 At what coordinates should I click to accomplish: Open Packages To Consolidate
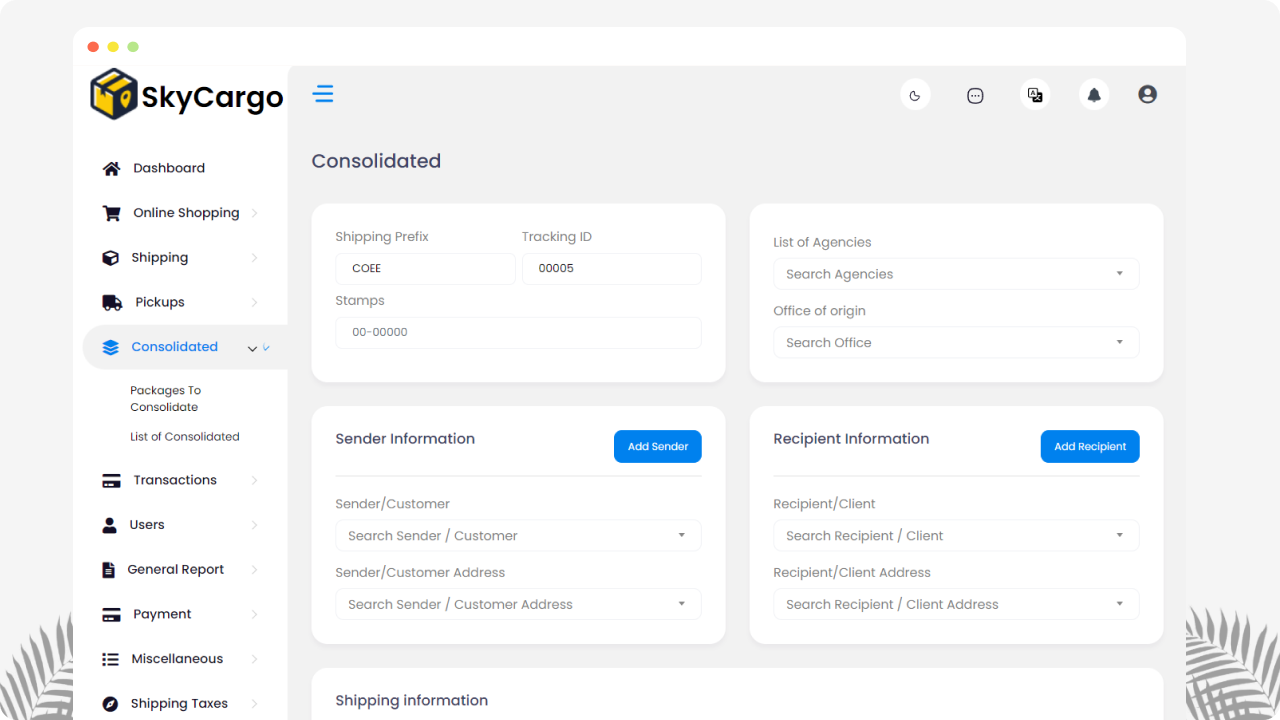[165, 399]
